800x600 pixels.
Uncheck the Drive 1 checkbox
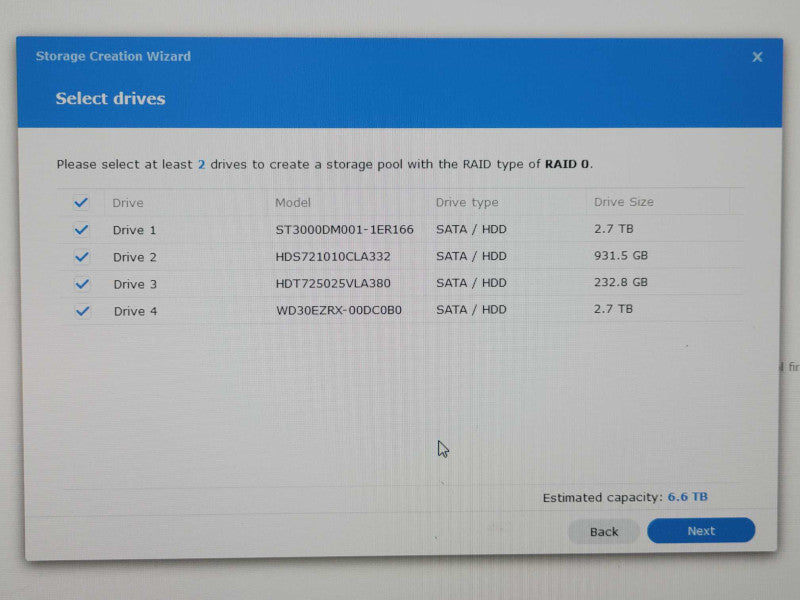tap(81, 230)
